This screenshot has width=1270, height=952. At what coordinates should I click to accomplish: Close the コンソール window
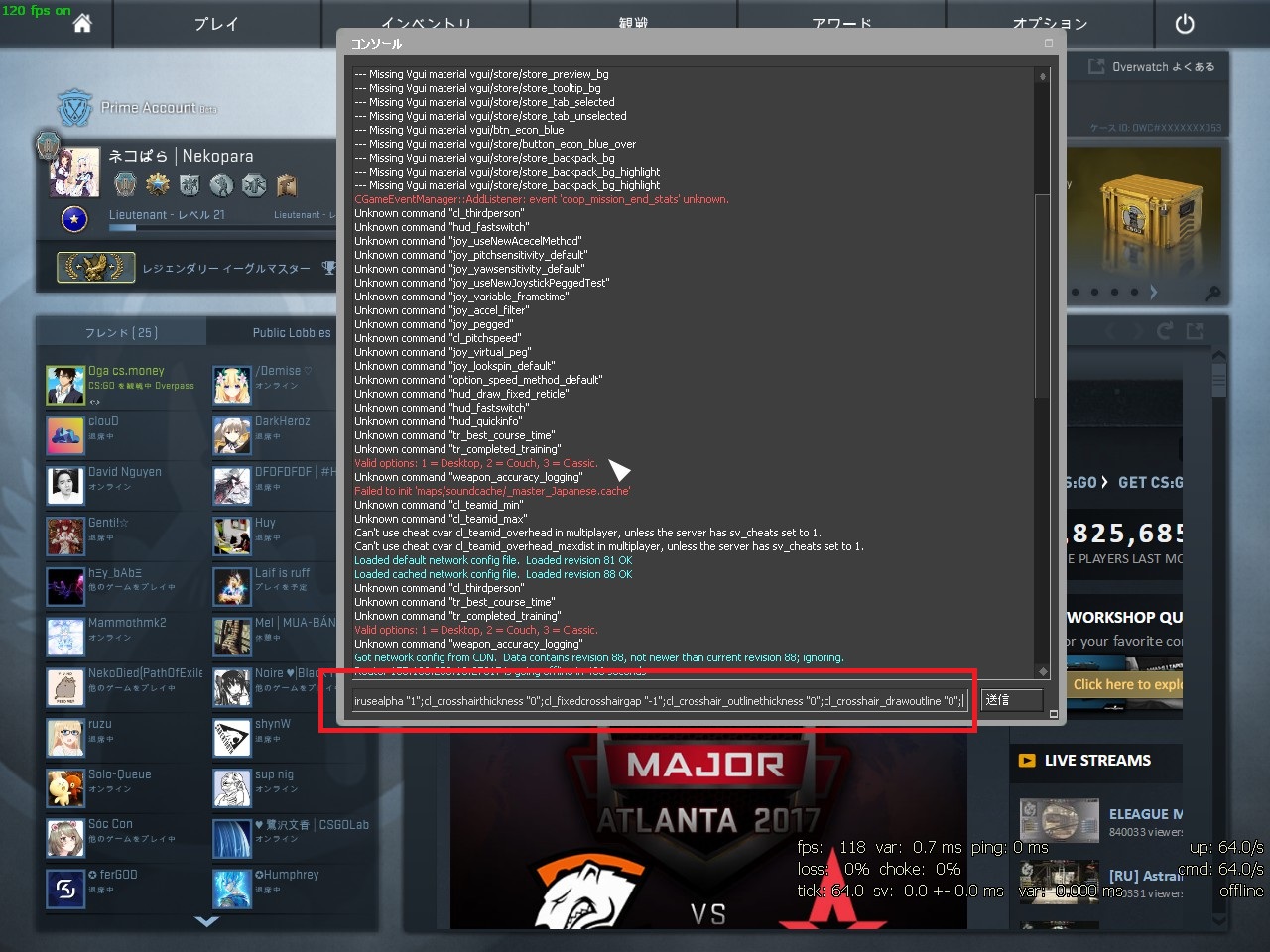pyautogui.click(x=1049, y=43)
